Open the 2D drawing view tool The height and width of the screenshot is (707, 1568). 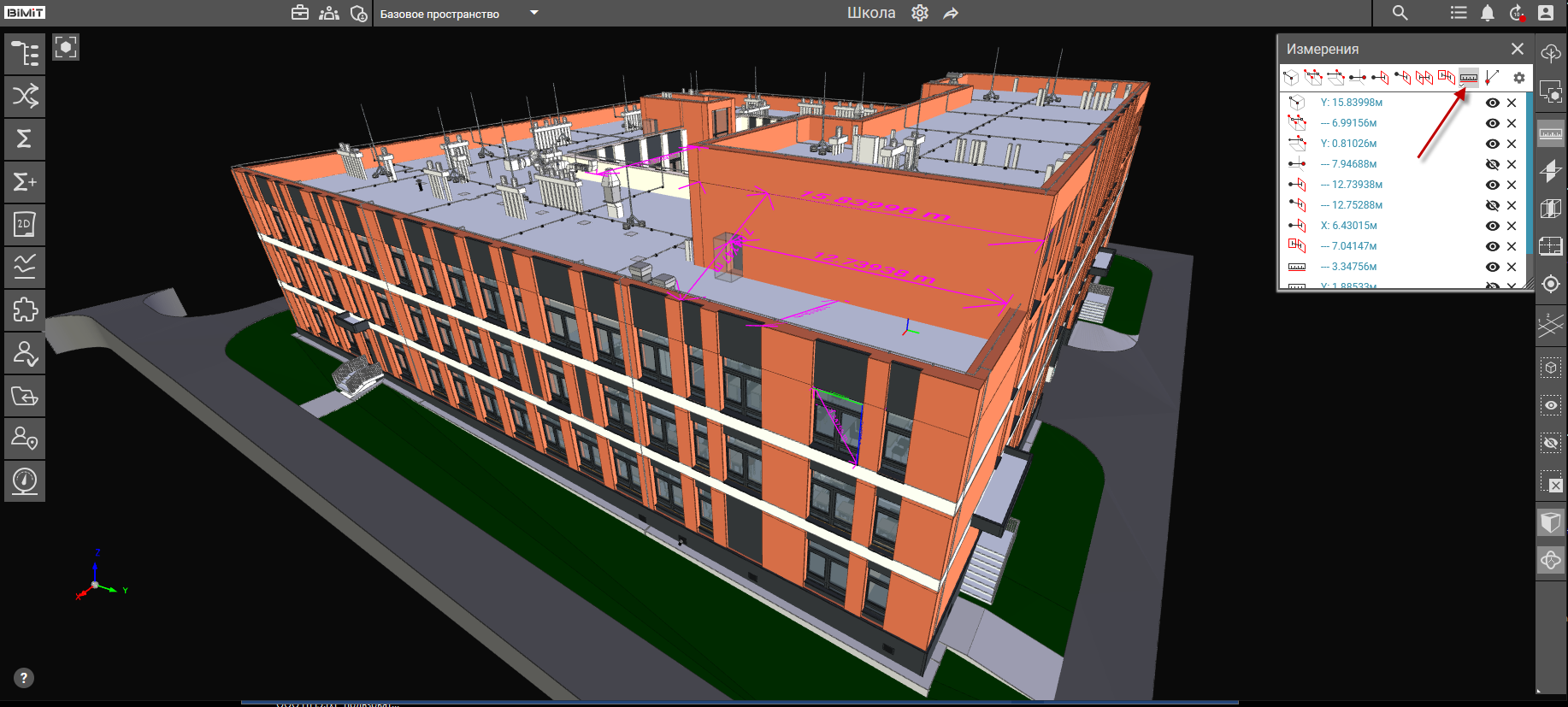25,225
